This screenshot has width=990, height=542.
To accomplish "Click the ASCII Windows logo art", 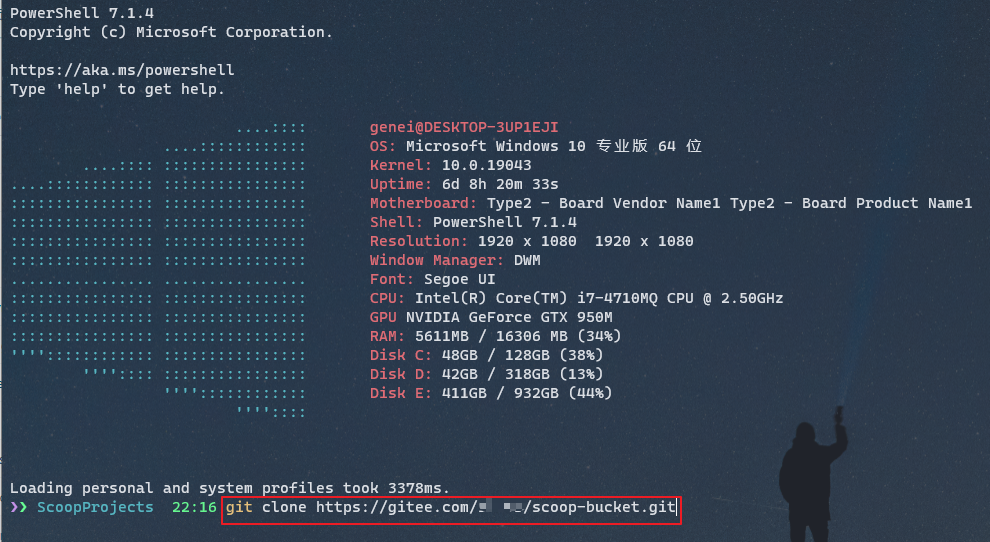I will 160,270.
